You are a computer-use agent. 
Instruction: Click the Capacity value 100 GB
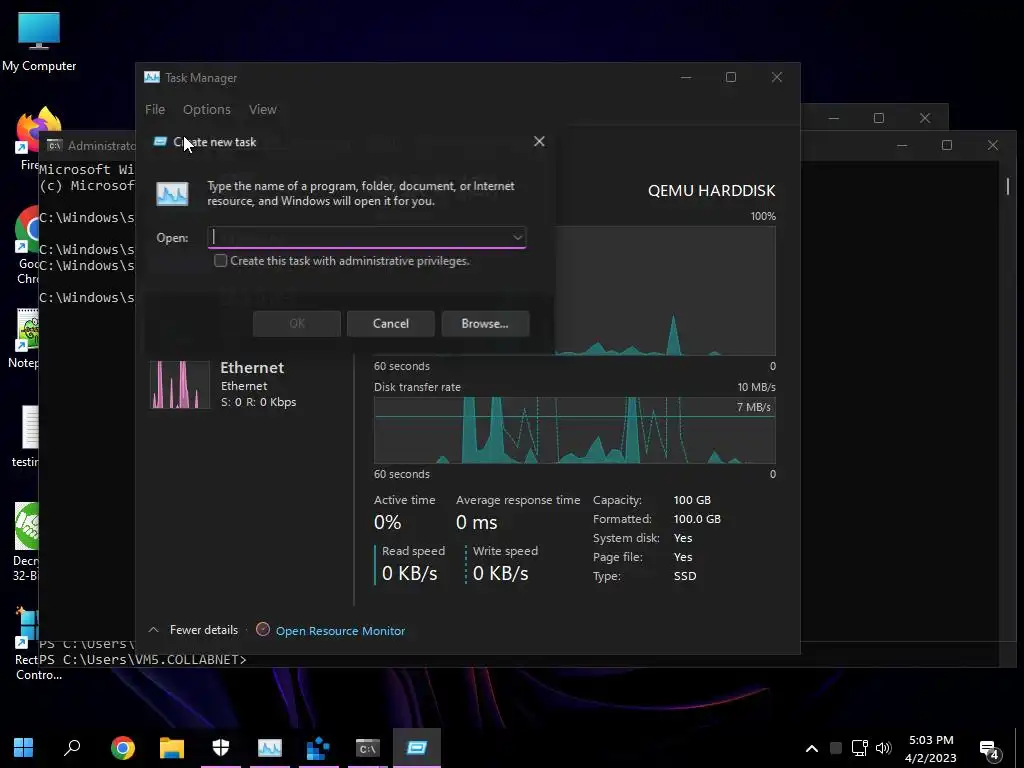tap(692, 500)
